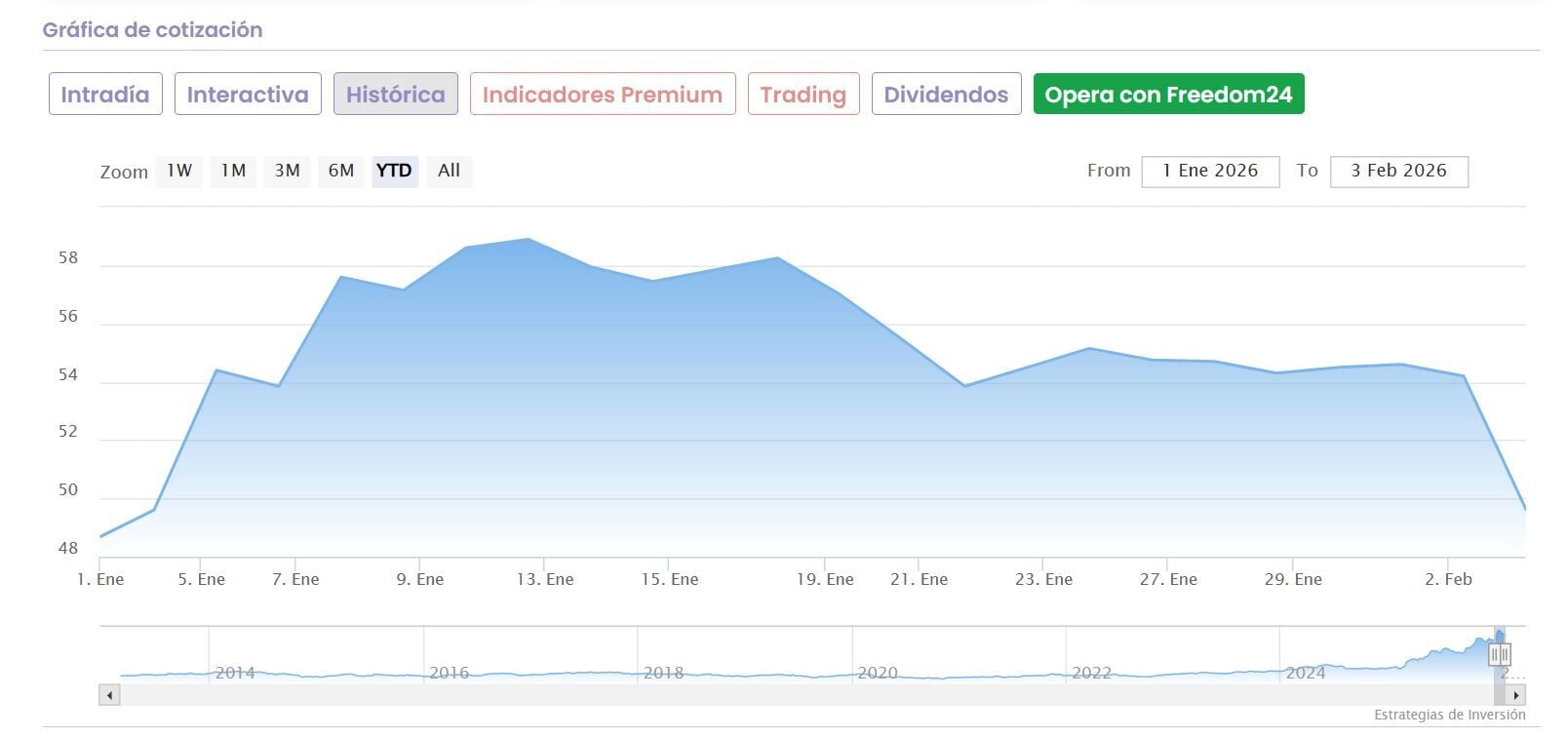Edit the From date field
Image resolution: width=1568 pixels, height=737 pixels.
(1210, 171)
